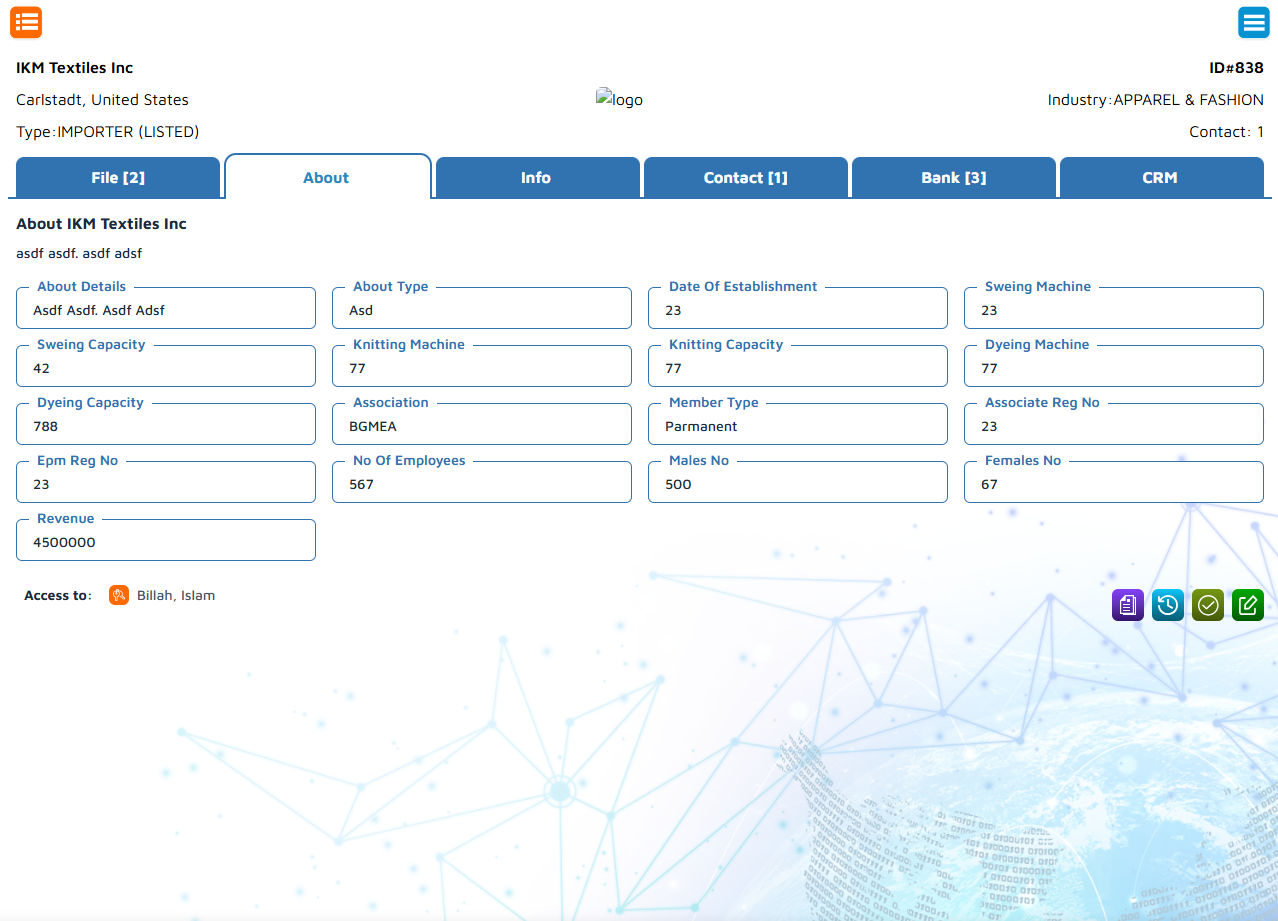Image resolution: width=1278 pixels, height=921 pixels.
Task: Click the green edit pencil icon
Action: coord(1248,604)
